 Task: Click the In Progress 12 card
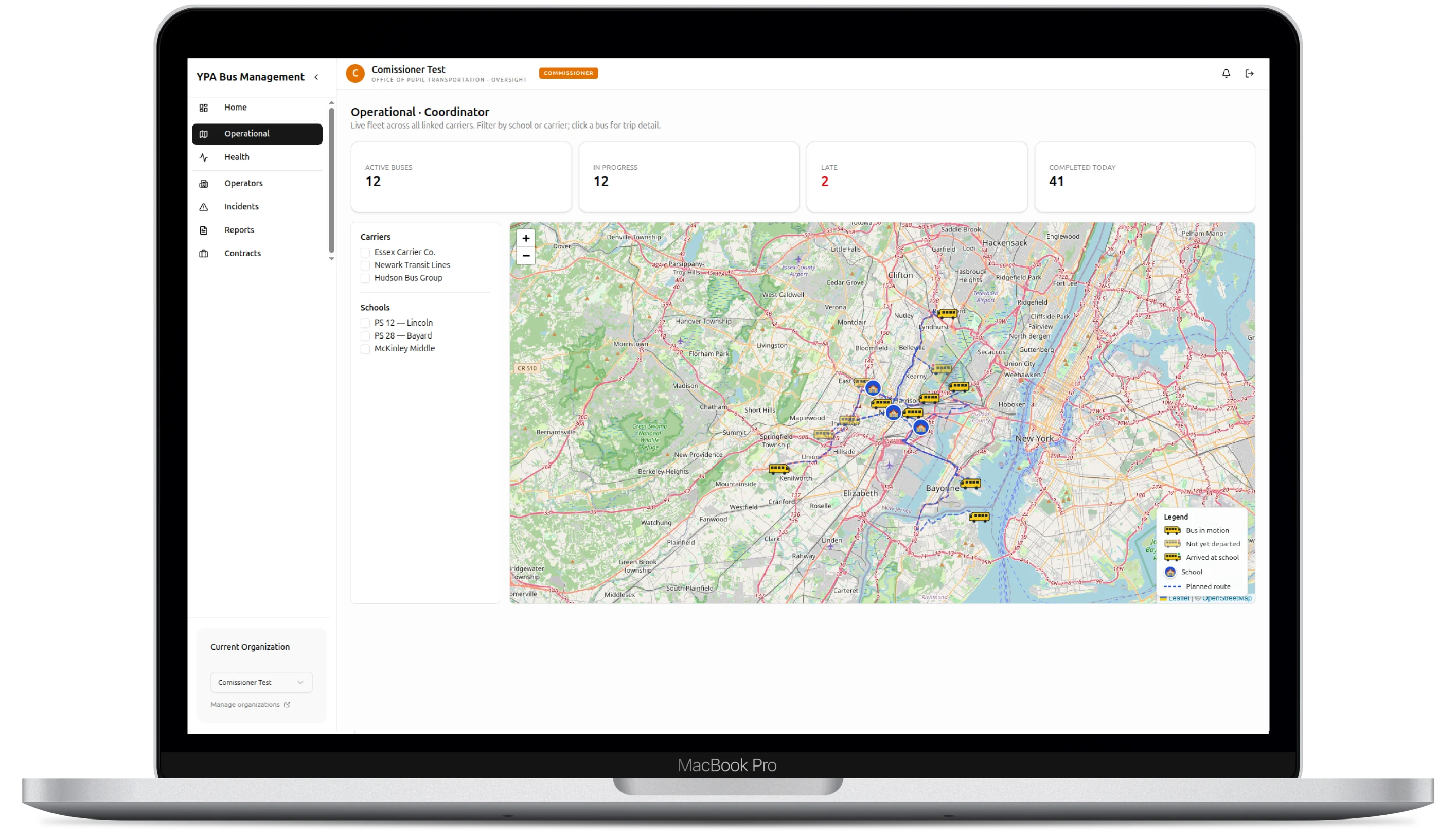(x=688, y=177)
